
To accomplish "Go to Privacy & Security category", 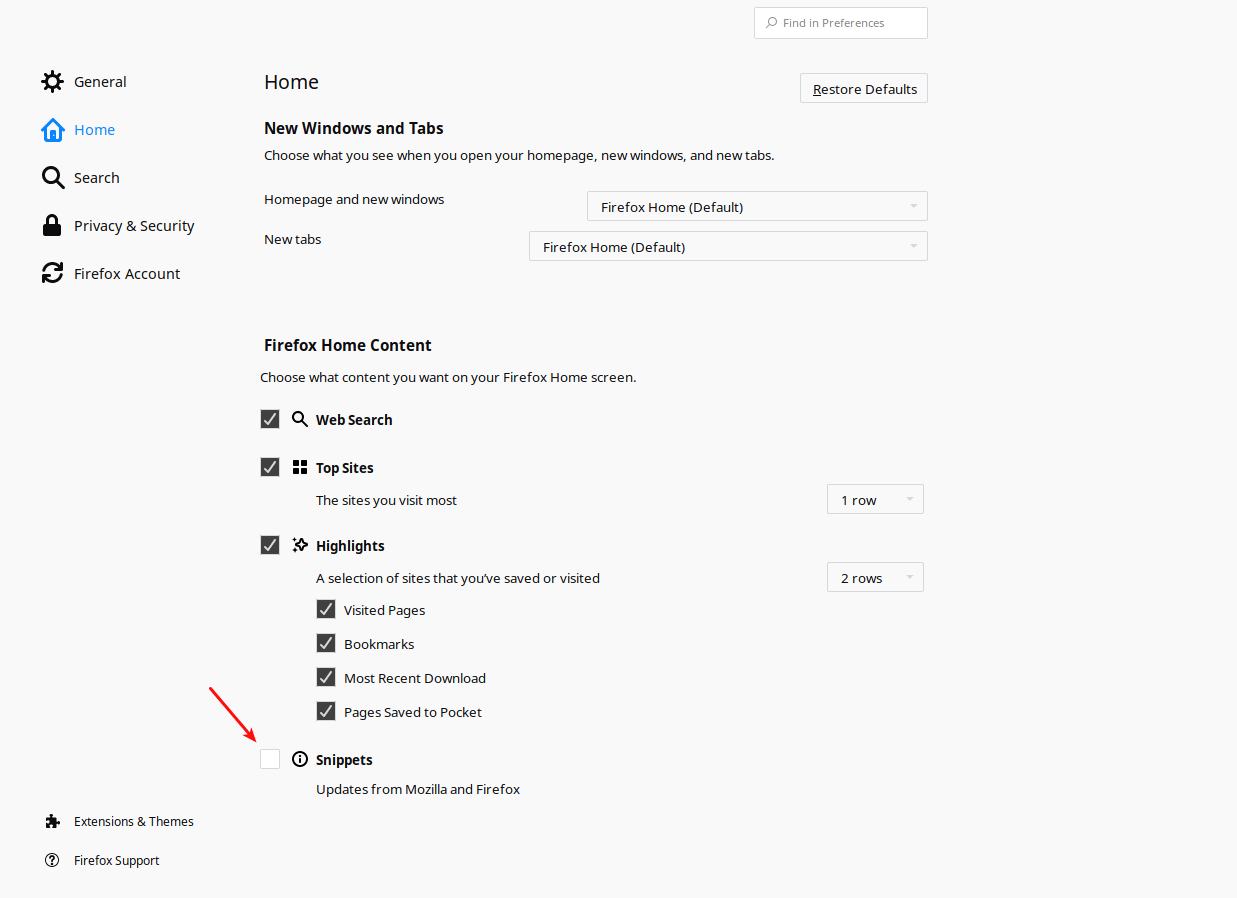I will [x=134, y=226].
